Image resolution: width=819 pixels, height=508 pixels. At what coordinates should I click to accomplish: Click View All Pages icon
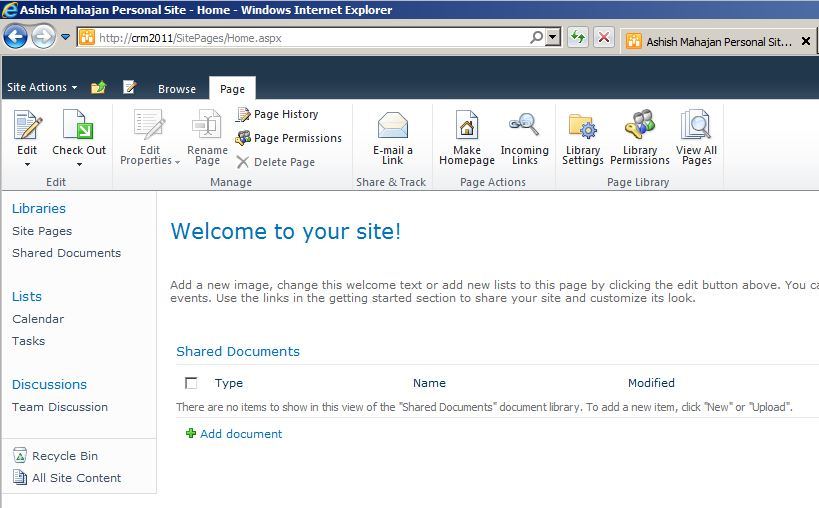pyautogui.click(x=696, y=124)
